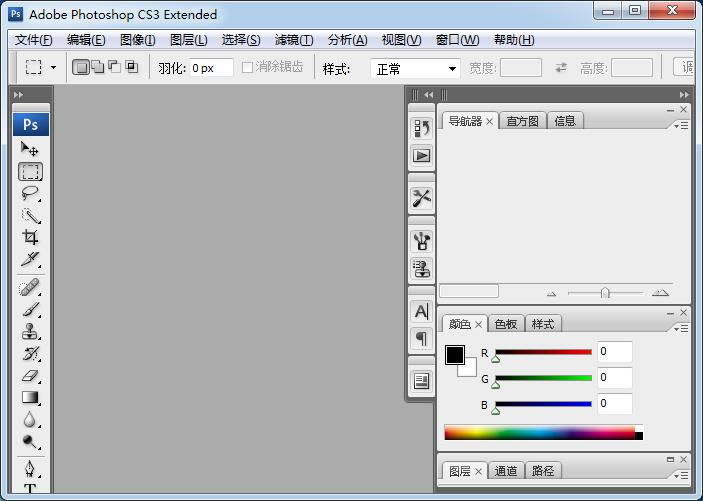Open the Layer Comps panel icon
703x501 pixels.
click(x=421, y=381)
